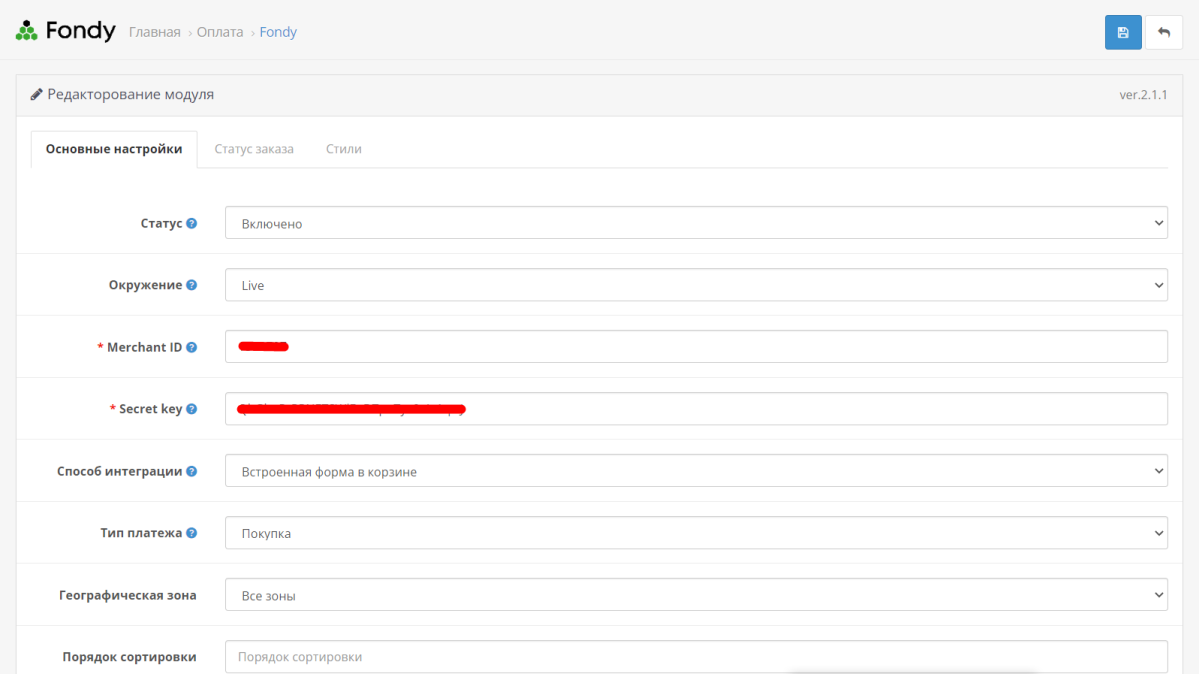Click the Оплата breadcrumb link

click(x=220, y=32)
